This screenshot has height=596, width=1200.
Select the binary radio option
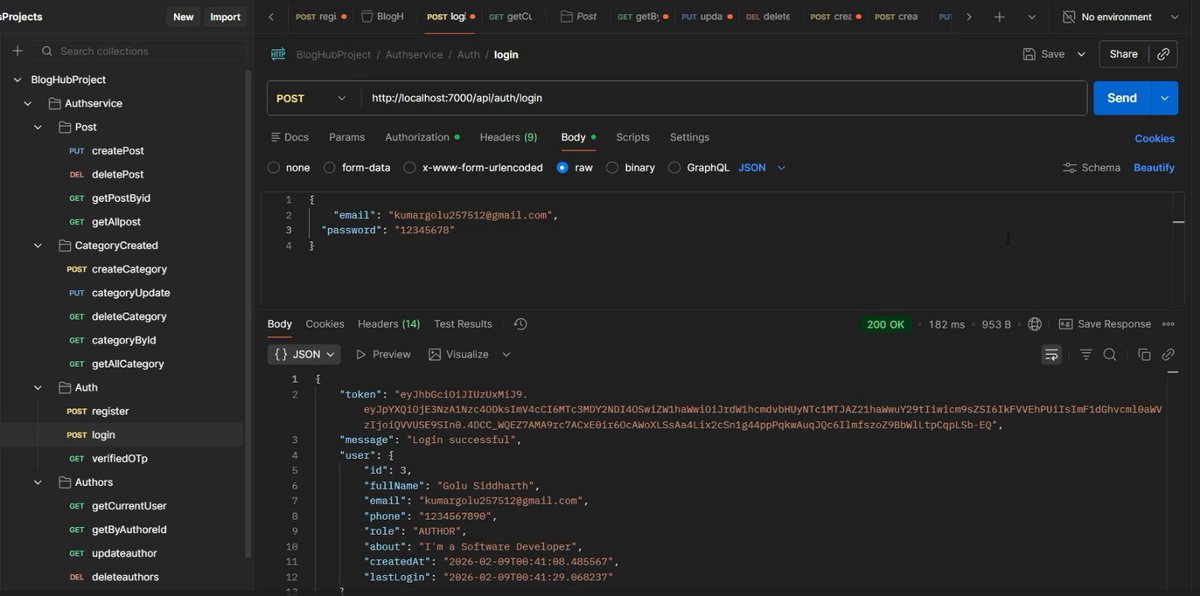click(x=613, y=168)
